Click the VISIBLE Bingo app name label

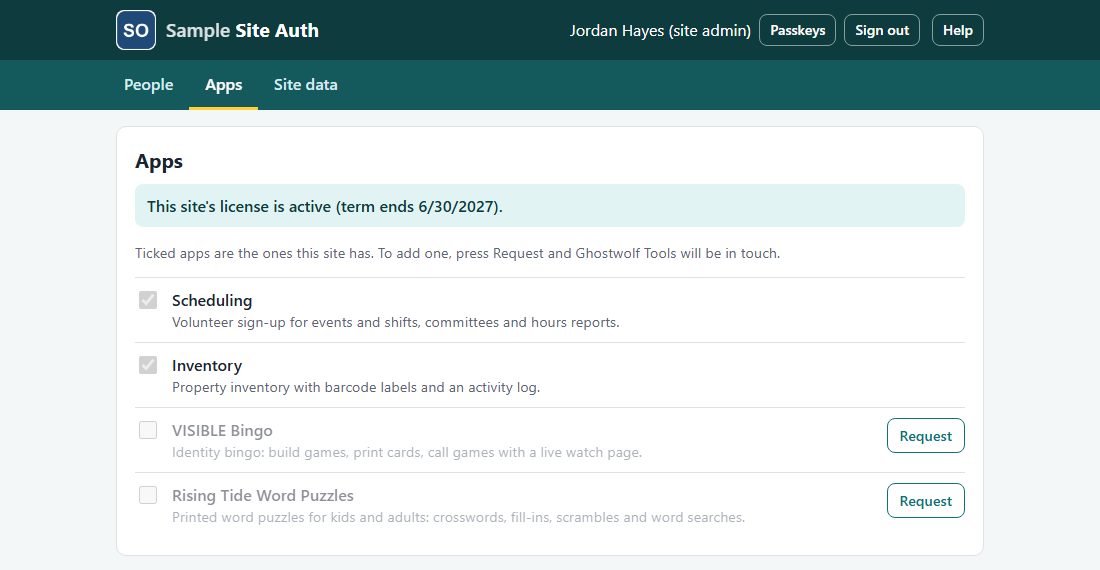222,430
